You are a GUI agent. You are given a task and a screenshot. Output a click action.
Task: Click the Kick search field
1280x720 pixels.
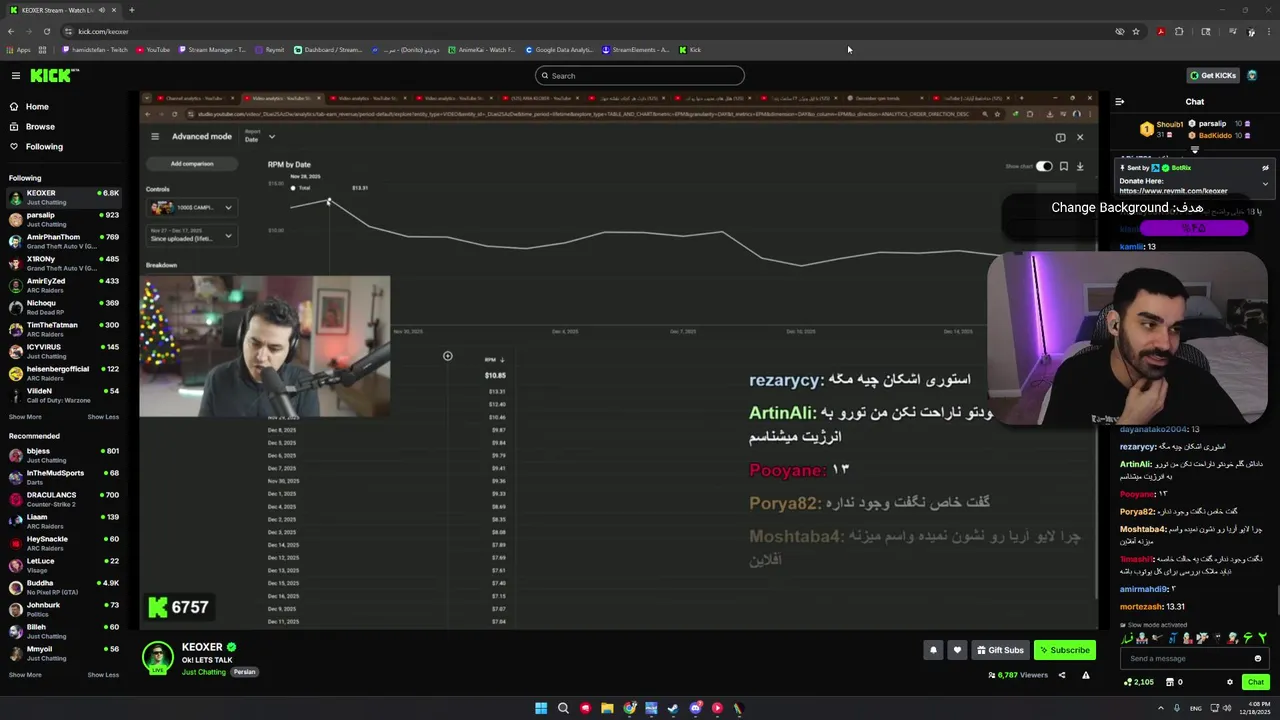point(640,76)
